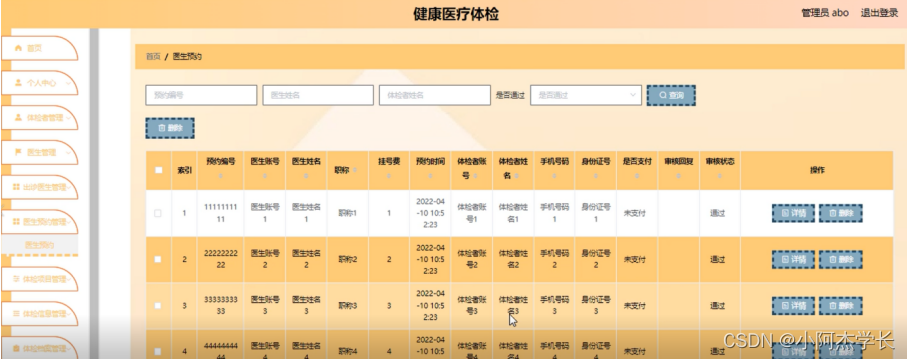Click the grid icon beside 出诊医生管理

[x=16, y=187]
